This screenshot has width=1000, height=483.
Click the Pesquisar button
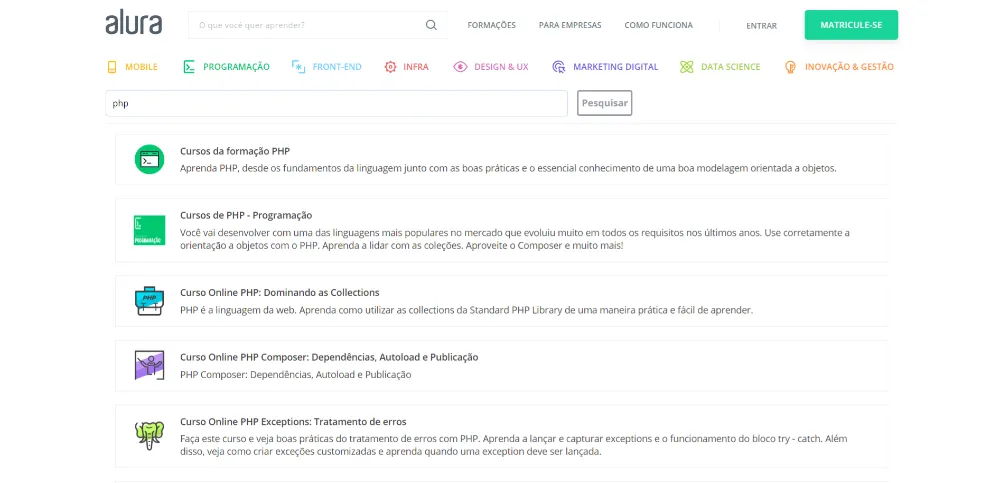point(605,103)
